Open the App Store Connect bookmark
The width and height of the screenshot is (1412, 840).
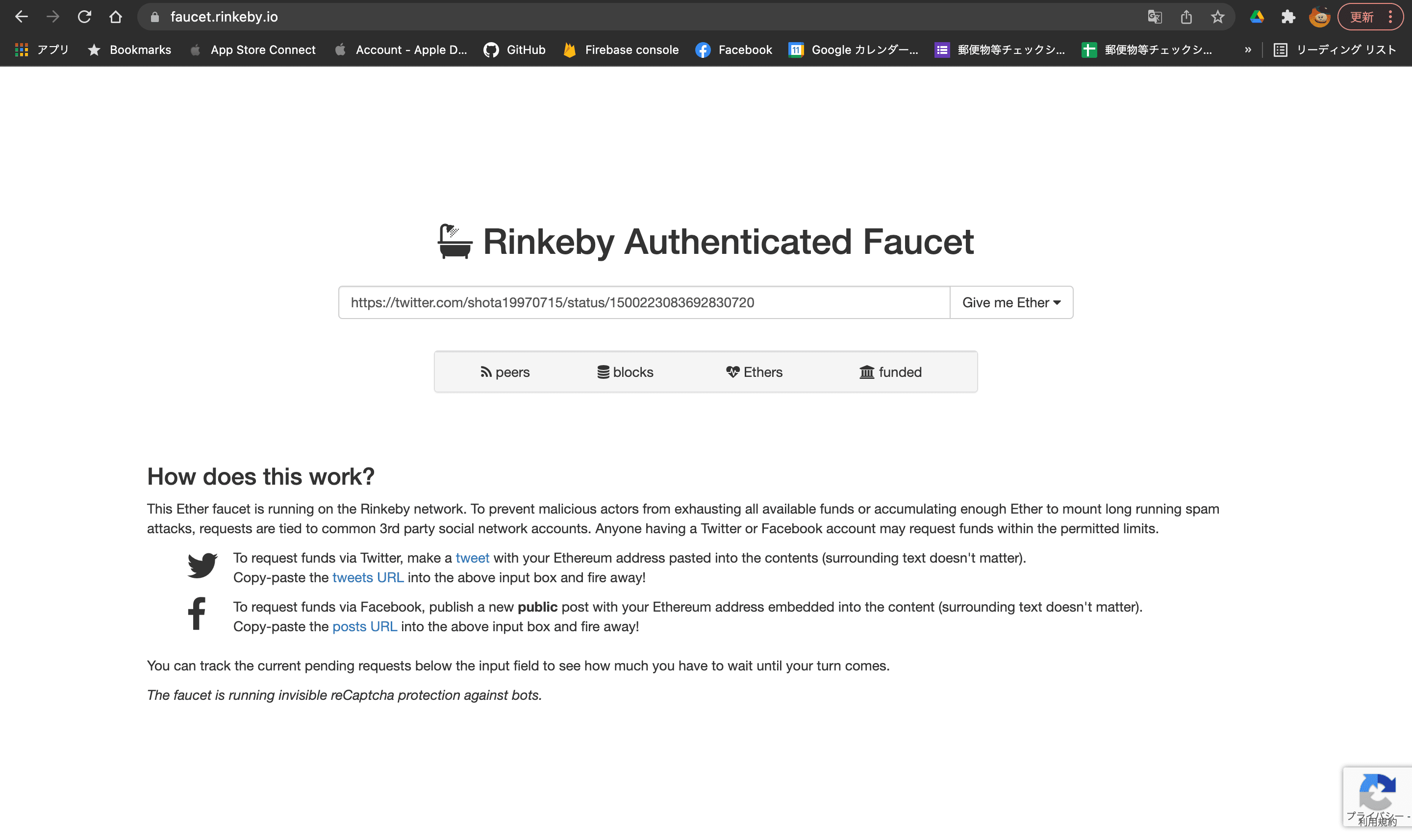[x=252, y=50]
